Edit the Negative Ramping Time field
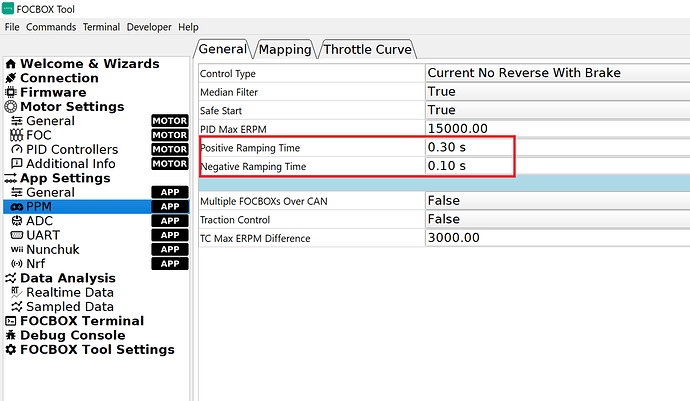The image size is (690, 401). click(x=558, y=166)
